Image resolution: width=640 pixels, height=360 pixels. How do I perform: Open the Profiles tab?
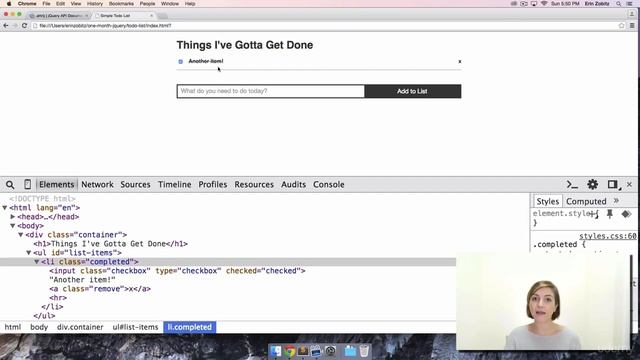[x=213, y=184]
